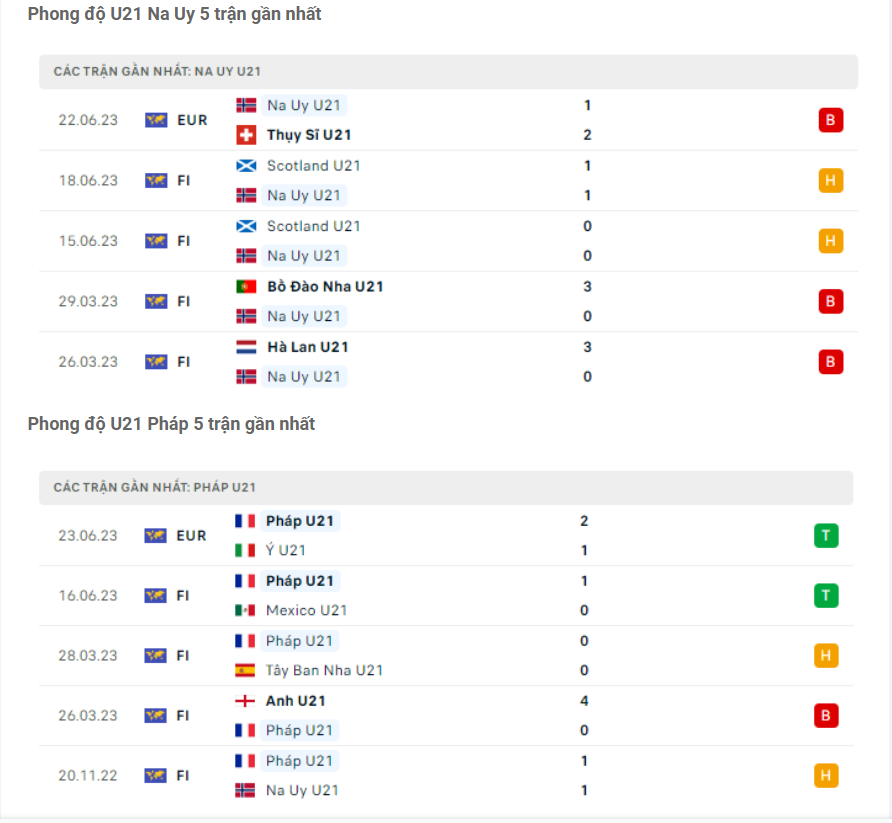Open the Bồ Đào Nha U21 team link
Viewport: 892px width, 823px height.
pyautogui.click(x=325, y=287)
